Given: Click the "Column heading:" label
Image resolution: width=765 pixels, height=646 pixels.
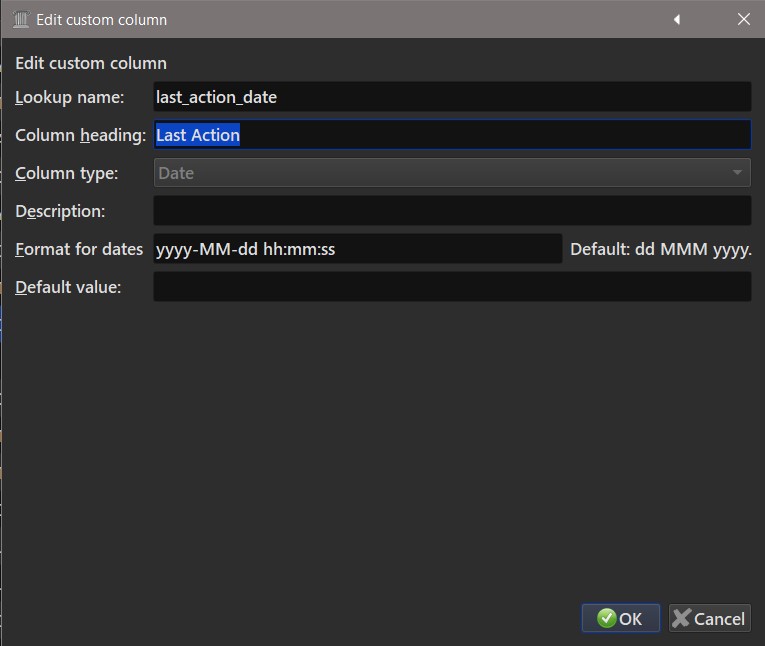Looking at the screenshot, I should (x=81, y=135).
